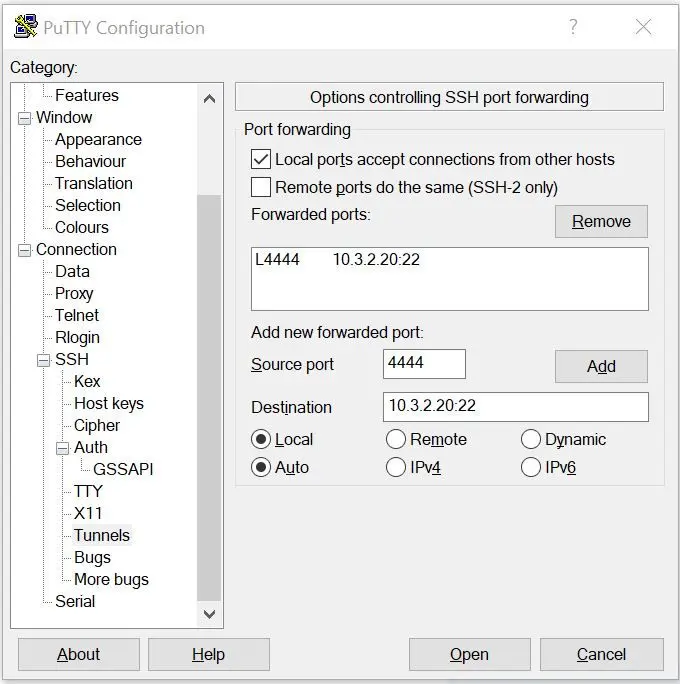Click the Help button
The height and width of the screenshot is (684, 680).
[209, 654]
